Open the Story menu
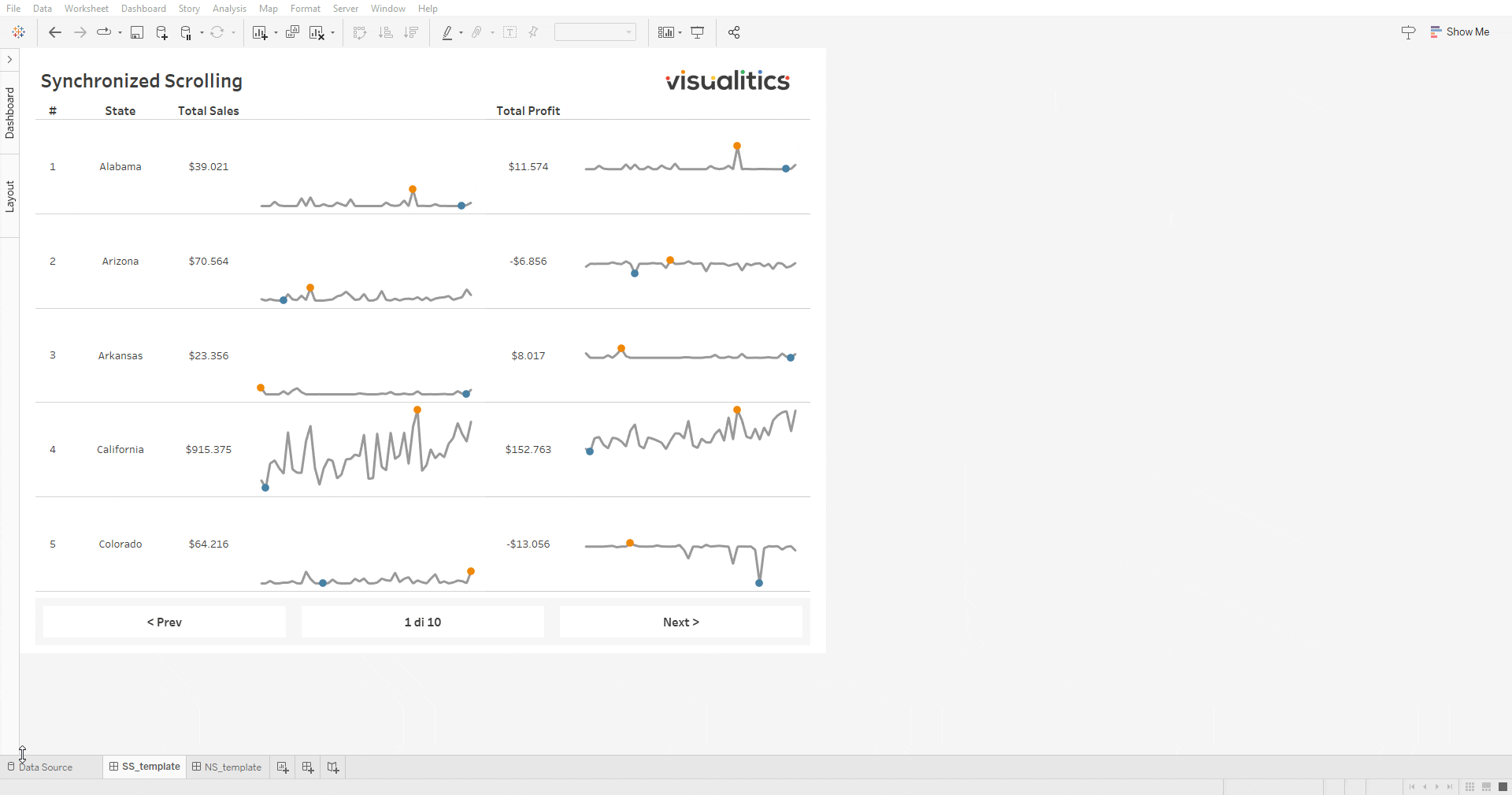The image size is (1512, 795). coord(189,9)
